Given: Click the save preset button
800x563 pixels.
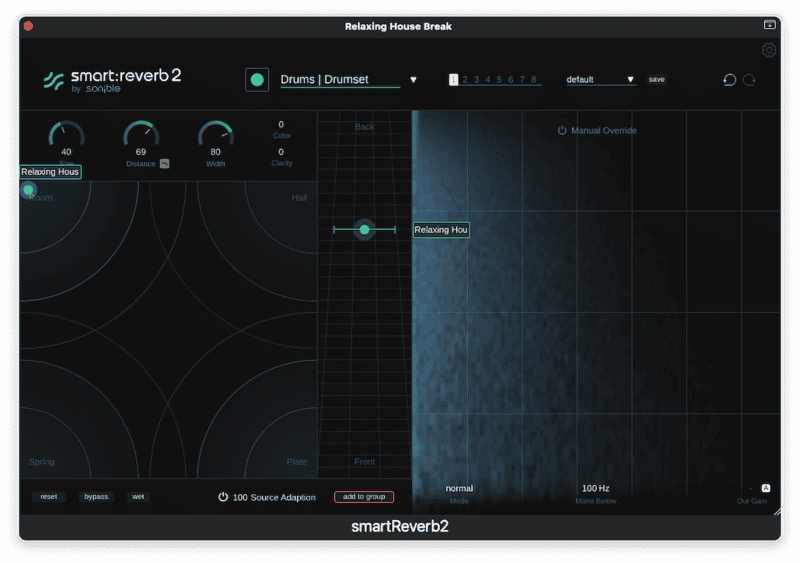Looking at the screenshot, I should click(657, 79).
